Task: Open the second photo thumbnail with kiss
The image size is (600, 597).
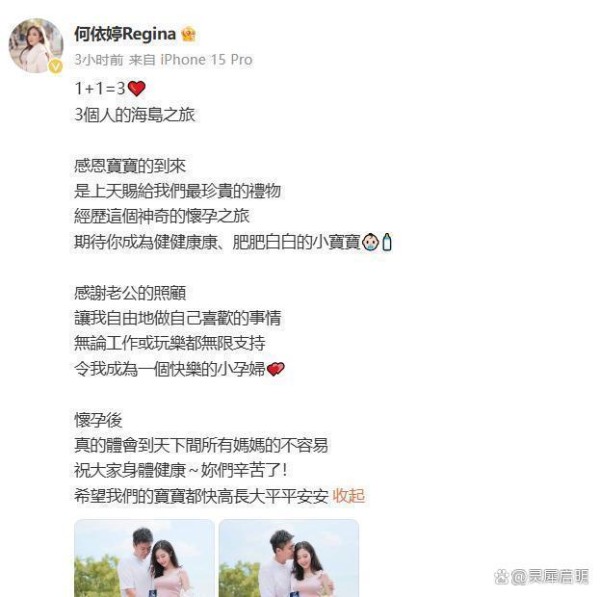Action: point(289,558)
